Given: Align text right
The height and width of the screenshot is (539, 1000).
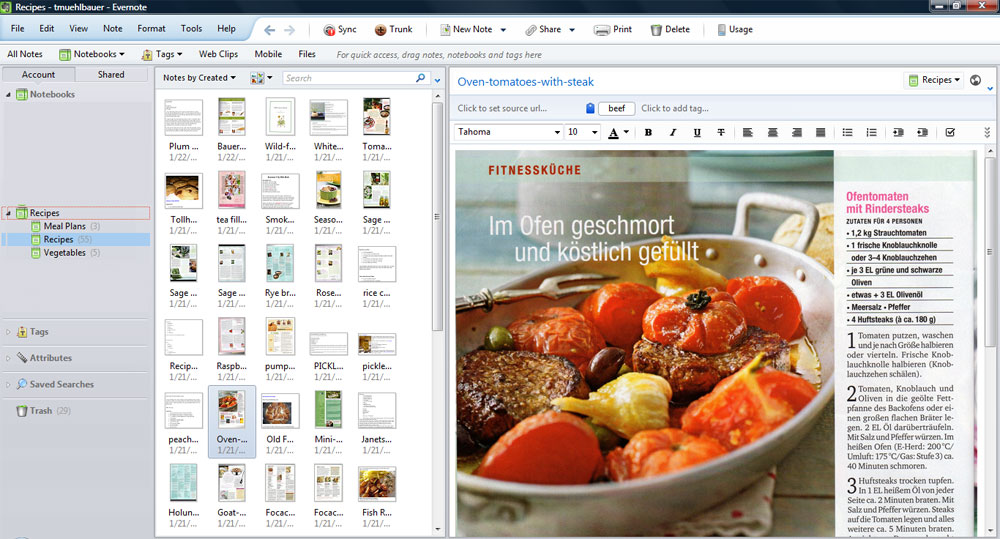Looking at the screenshot, I should [x=797, y=132].
